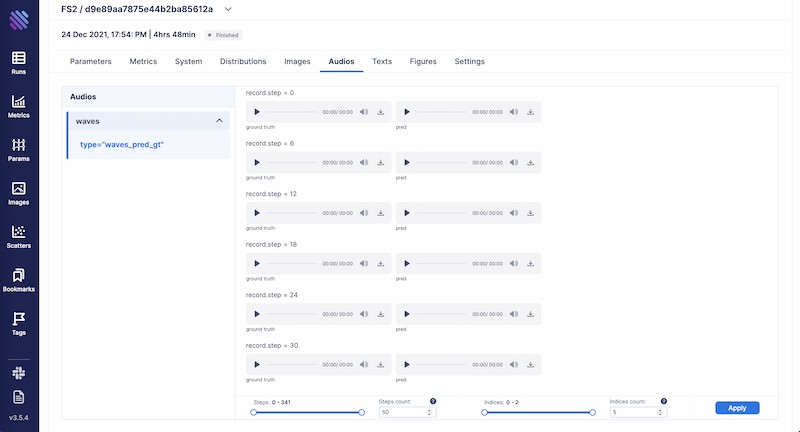Open Tags page in sidebar
The height and width of the screenshot is (432, 800).
tap(19, 323)
